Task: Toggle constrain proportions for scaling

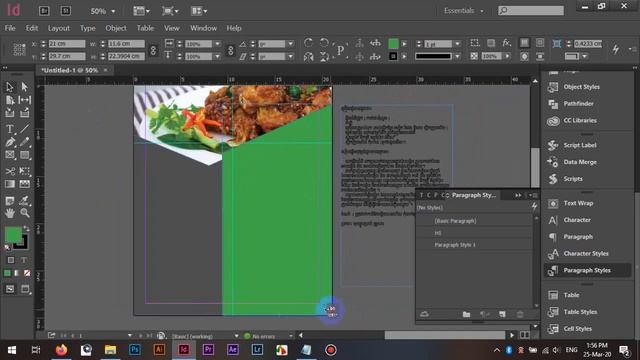Action: pos(231,50)
